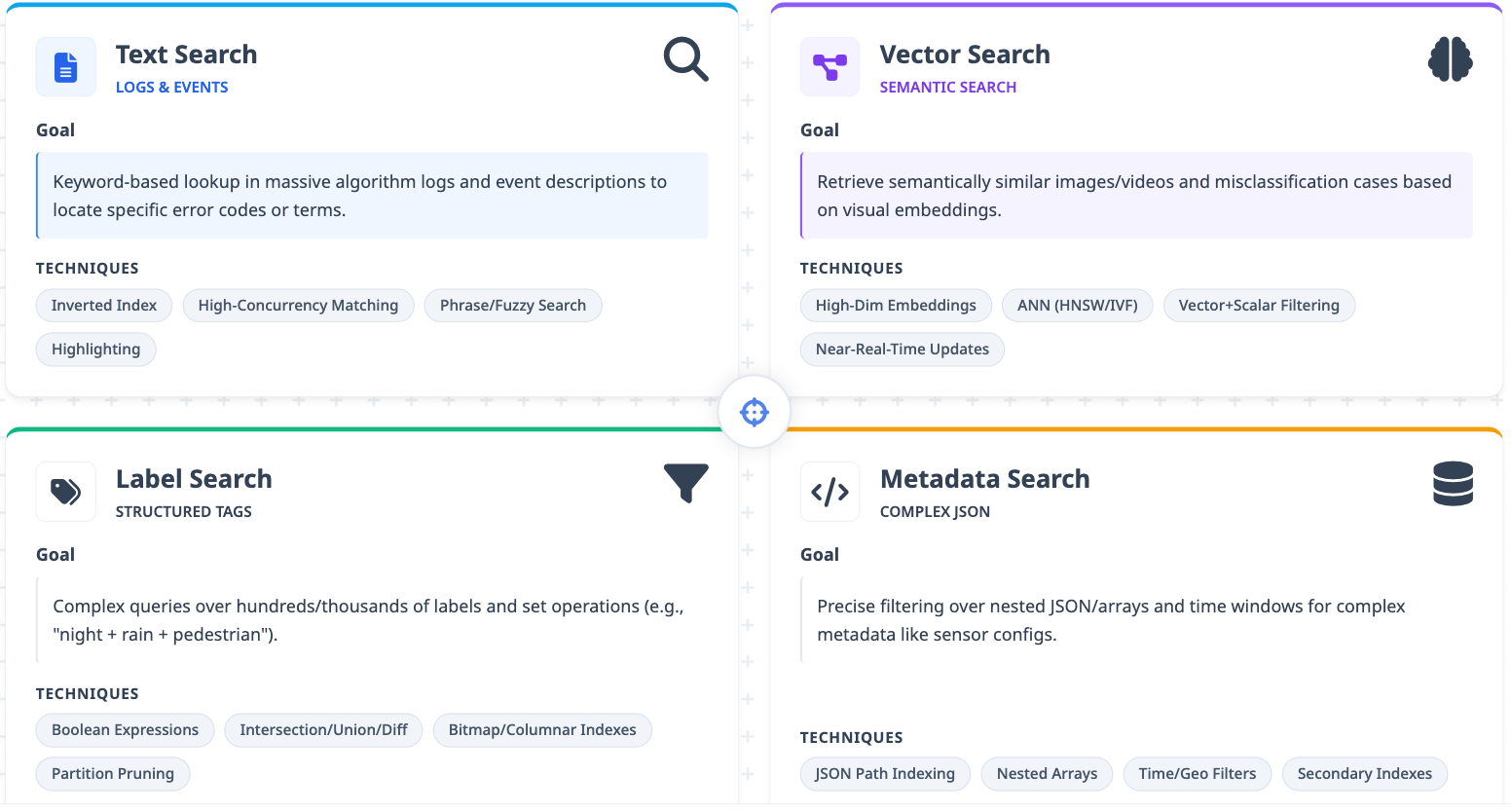Click the tag icon beside Label Search
This screenshot has width=1511, height=812.
[x=66, y=492]
